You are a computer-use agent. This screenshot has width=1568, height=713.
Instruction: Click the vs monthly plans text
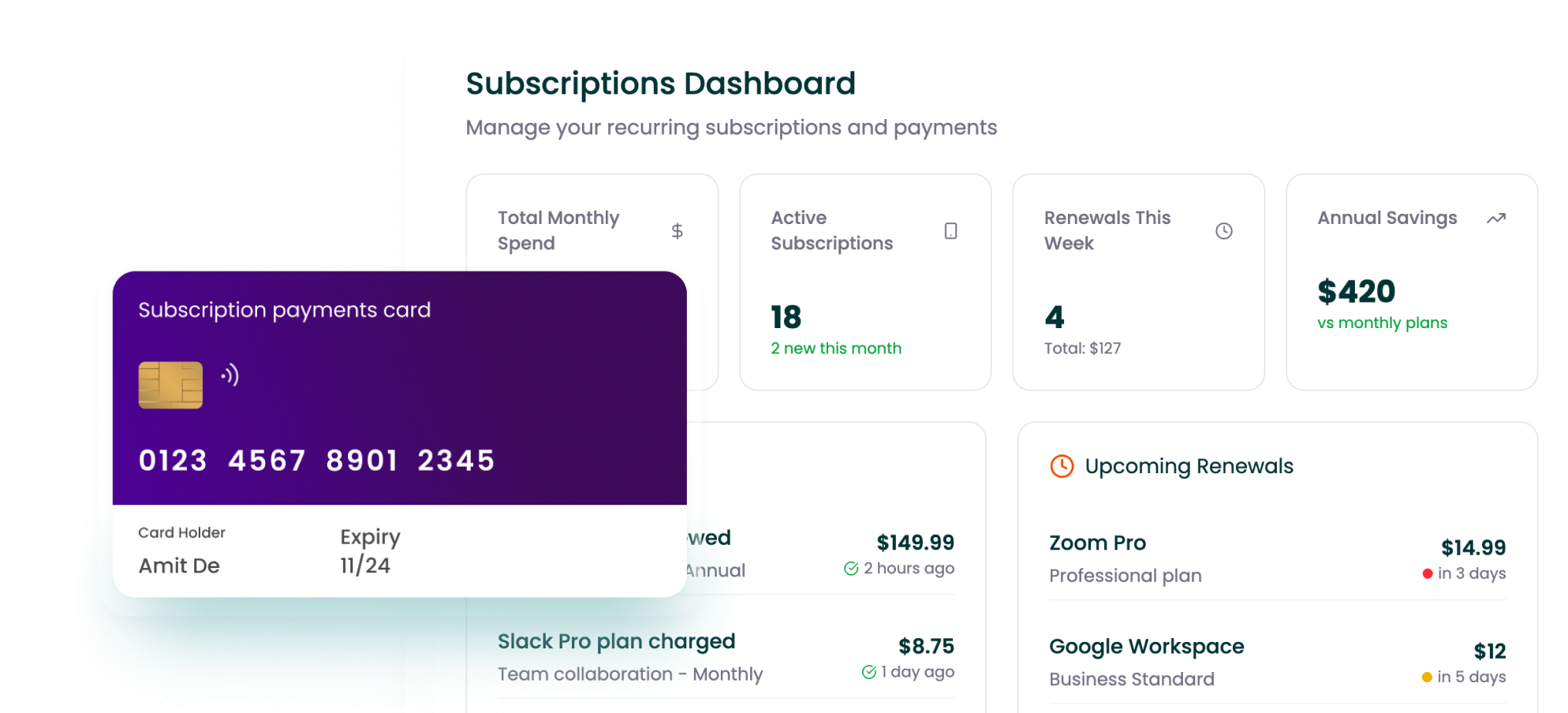pyautogui.click(x=1382, y=323)
